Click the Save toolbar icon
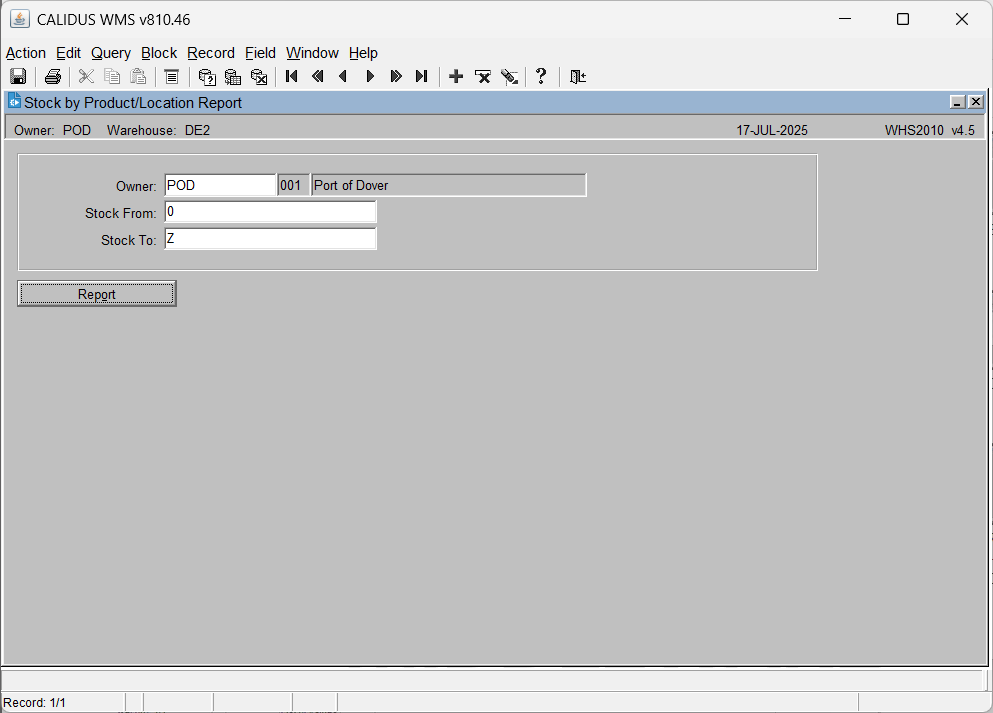The width and height of the screenshot is (993, 713). click(x=18, y=77)
